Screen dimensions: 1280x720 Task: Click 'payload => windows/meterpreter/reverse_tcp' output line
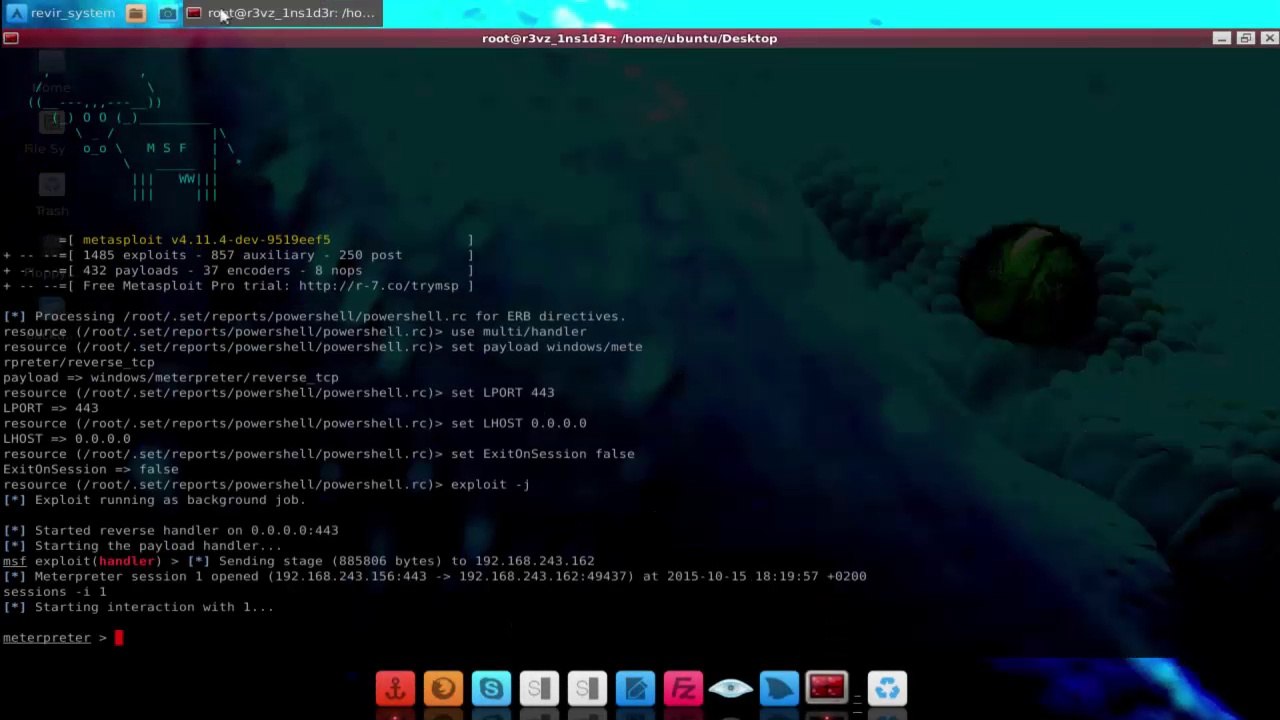point(171,378)
